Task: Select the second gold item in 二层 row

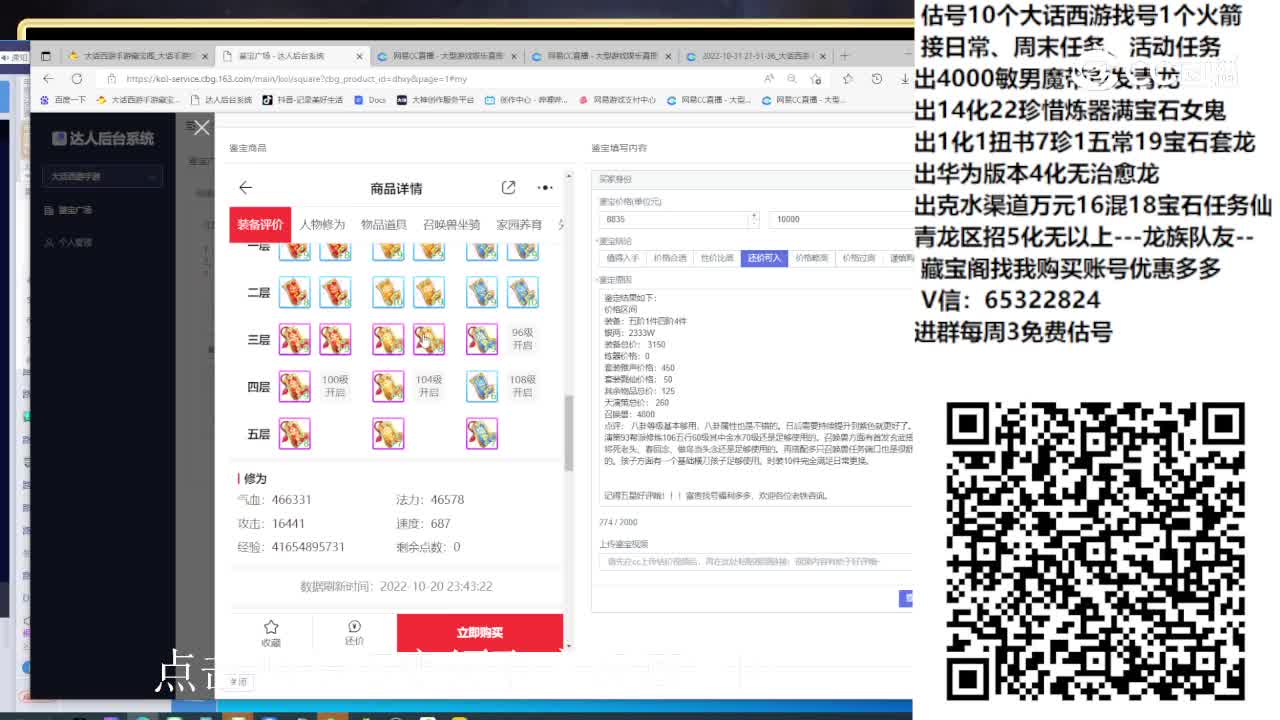Action: (x=429, y=292)
